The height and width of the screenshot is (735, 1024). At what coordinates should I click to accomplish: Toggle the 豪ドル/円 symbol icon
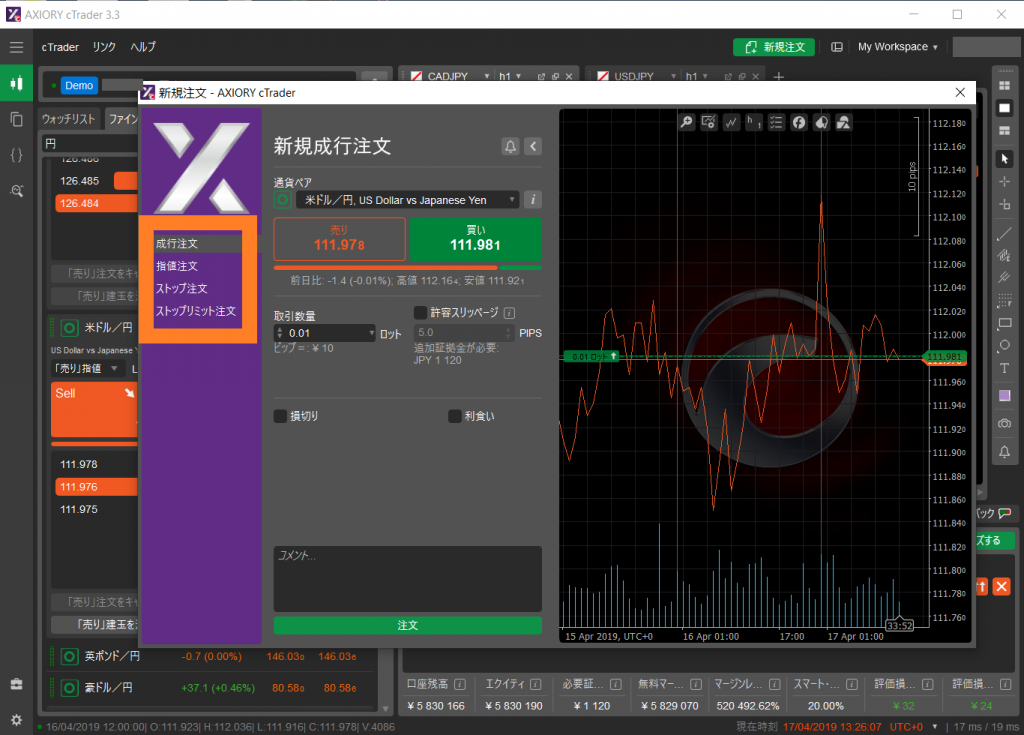pyautogui.click(x=69, y=688)
